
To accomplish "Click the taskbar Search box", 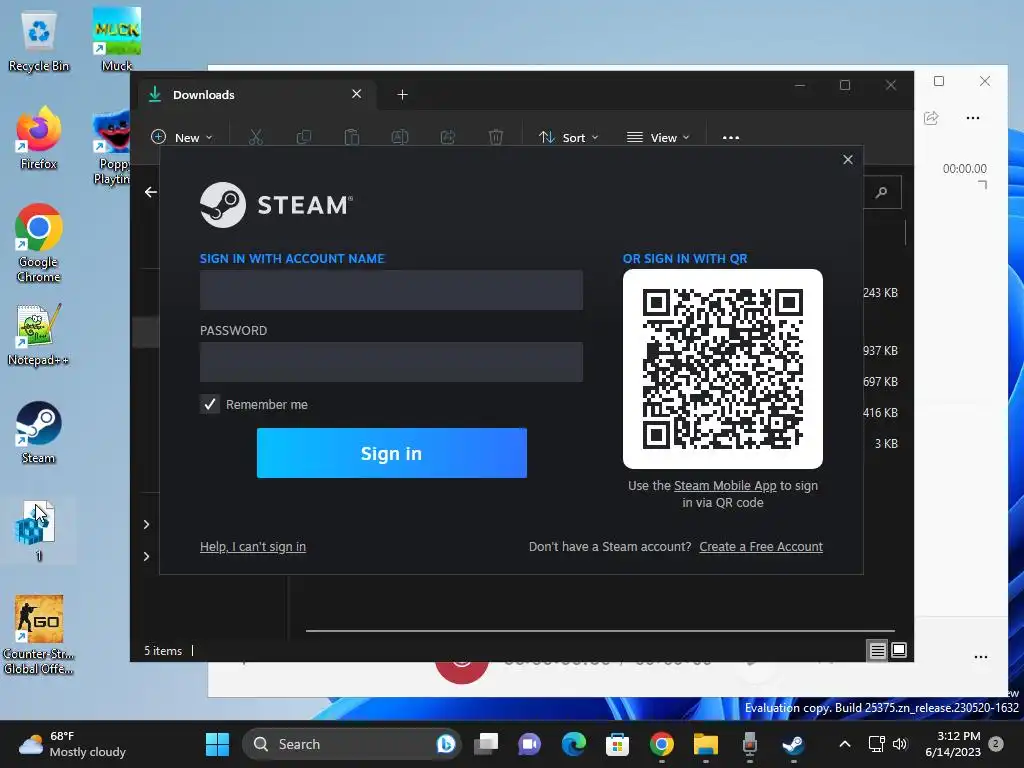I will pos(351,744).
